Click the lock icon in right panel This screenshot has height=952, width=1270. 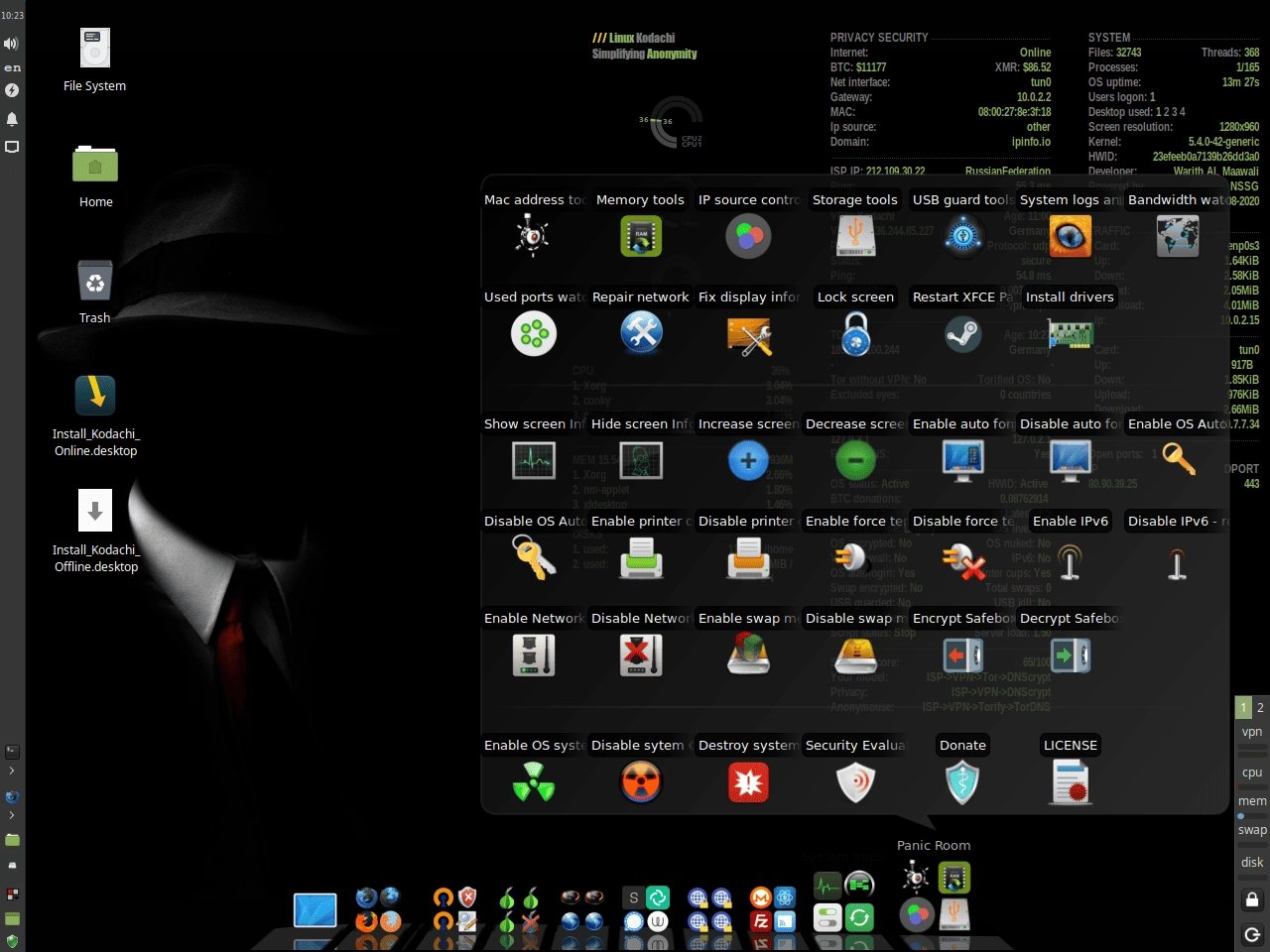pos(1252,899)
